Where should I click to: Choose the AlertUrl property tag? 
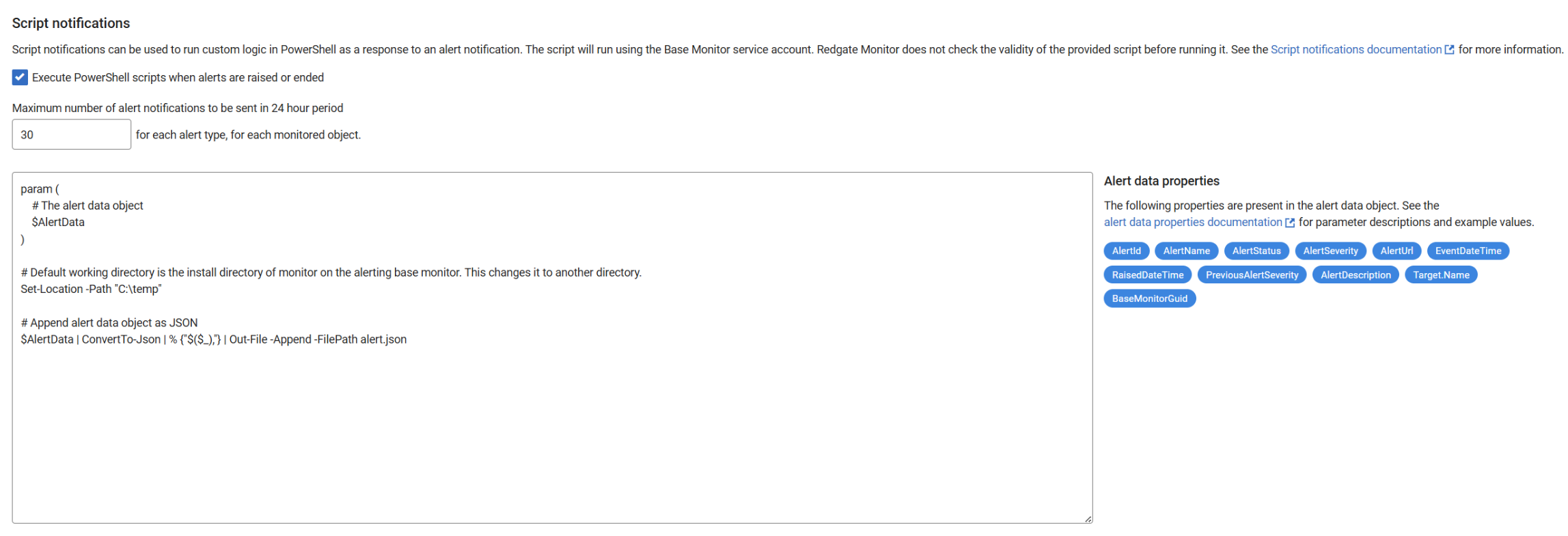(1397, 251)
